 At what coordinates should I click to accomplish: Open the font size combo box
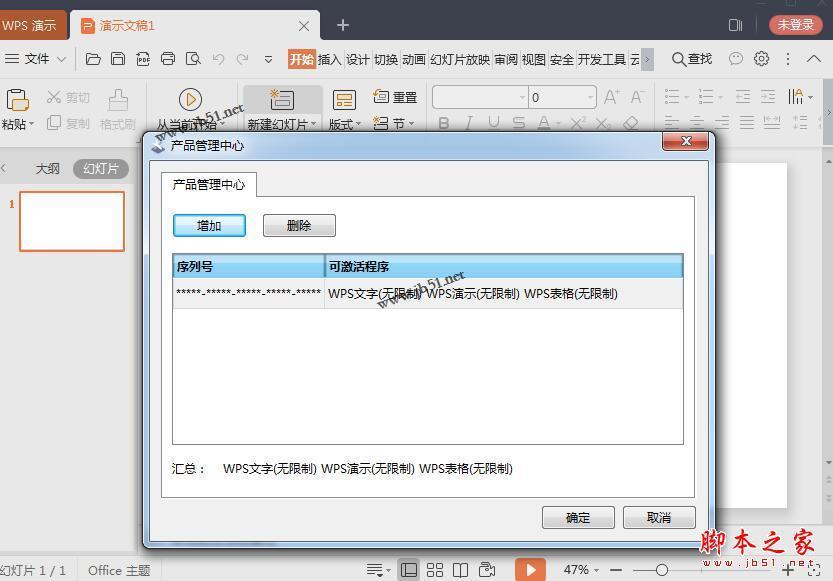pyautogui.click(x=562, y=97)
